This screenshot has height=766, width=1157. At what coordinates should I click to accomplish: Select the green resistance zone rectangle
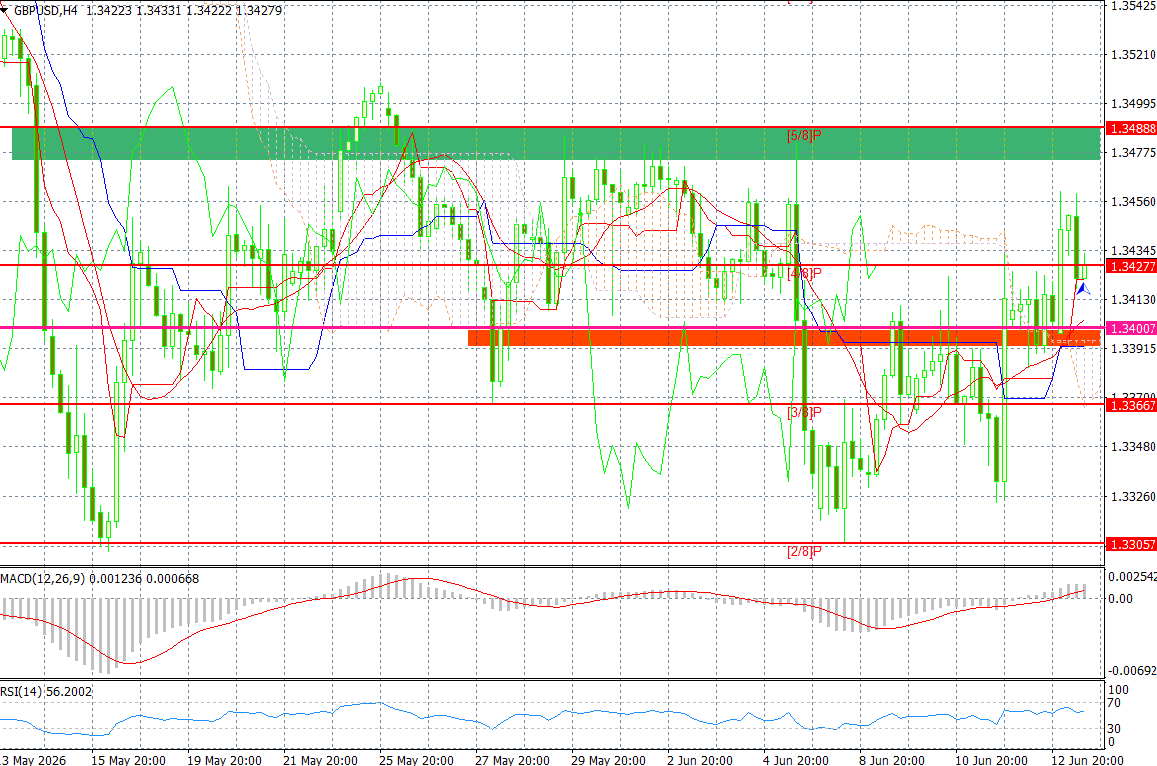pyautogui.click(x=556, y=144)
